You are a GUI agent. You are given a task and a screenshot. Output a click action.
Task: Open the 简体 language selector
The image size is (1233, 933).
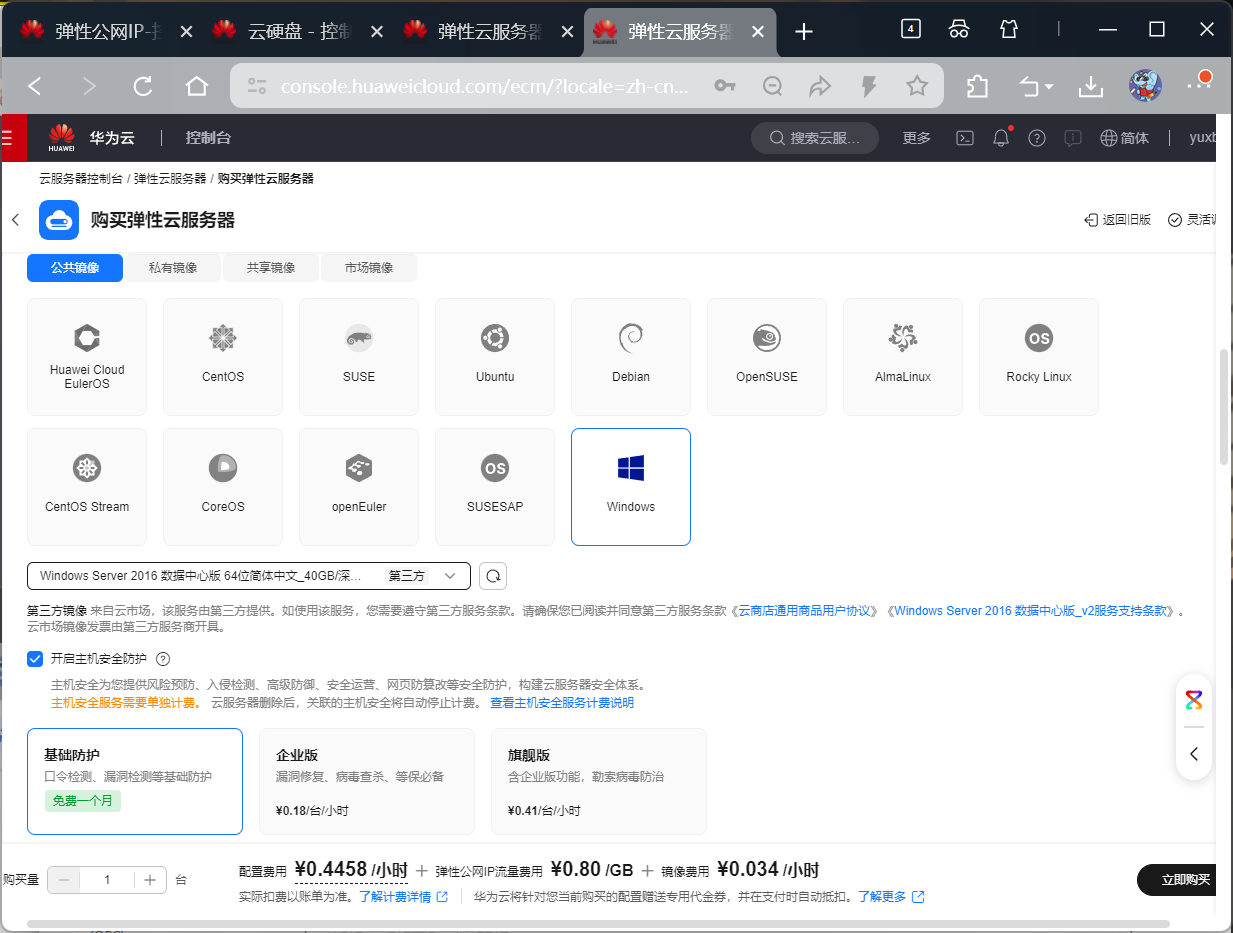click(1125, 138)
